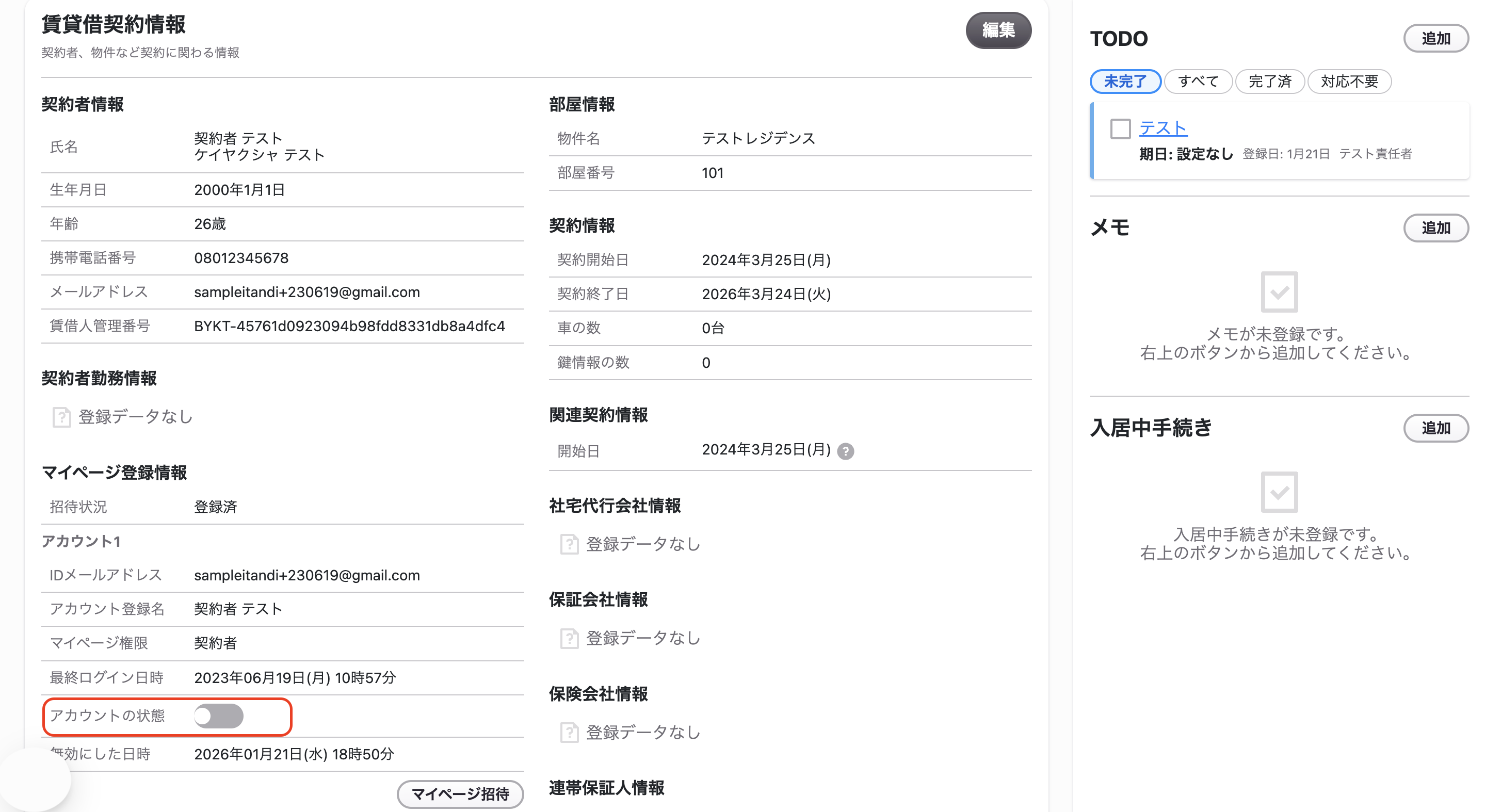
Task: Click the 編集 button for contract info
Action: pos(998,30)
